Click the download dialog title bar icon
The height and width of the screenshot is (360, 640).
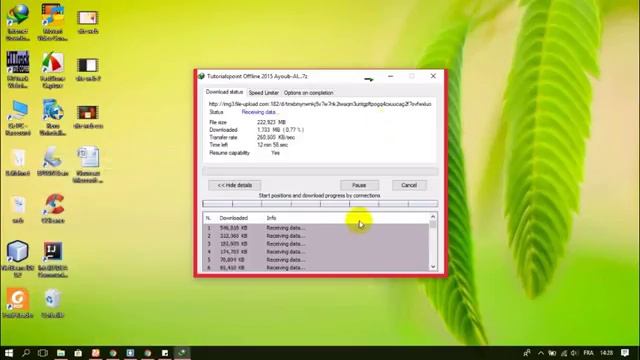click(x=201, y=76)
